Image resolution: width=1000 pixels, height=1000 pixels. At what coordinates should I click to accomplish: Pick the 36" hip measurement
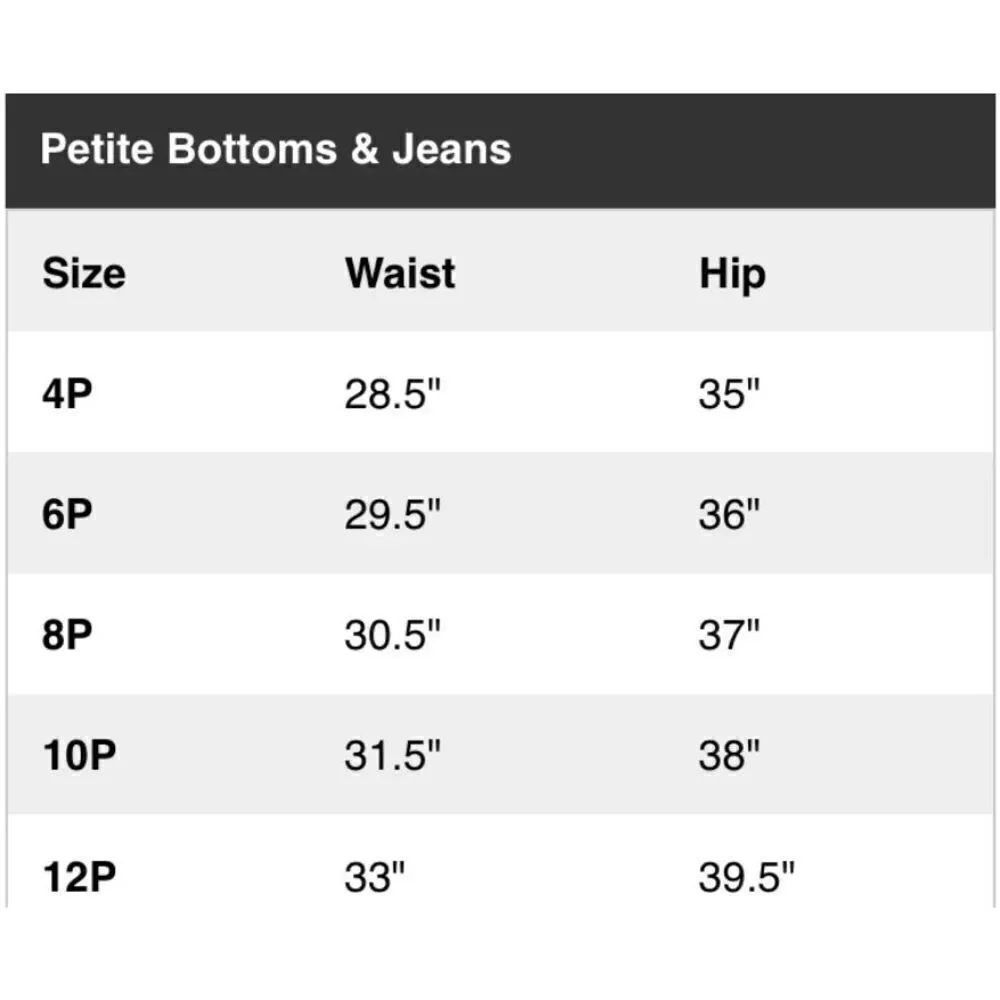(x=730, y=515)
